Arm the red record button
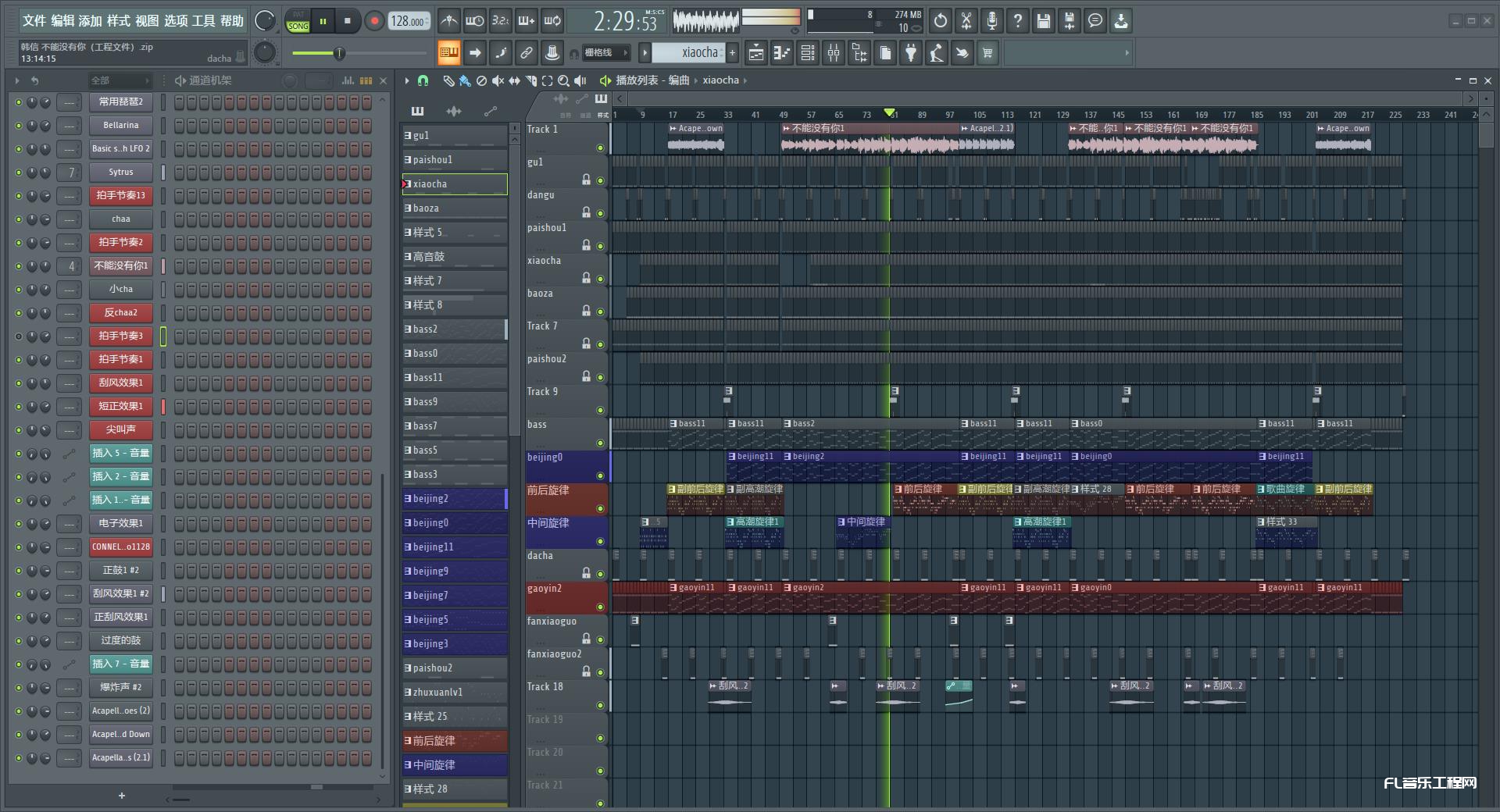 pyautogui.click(x=374, y=21)
